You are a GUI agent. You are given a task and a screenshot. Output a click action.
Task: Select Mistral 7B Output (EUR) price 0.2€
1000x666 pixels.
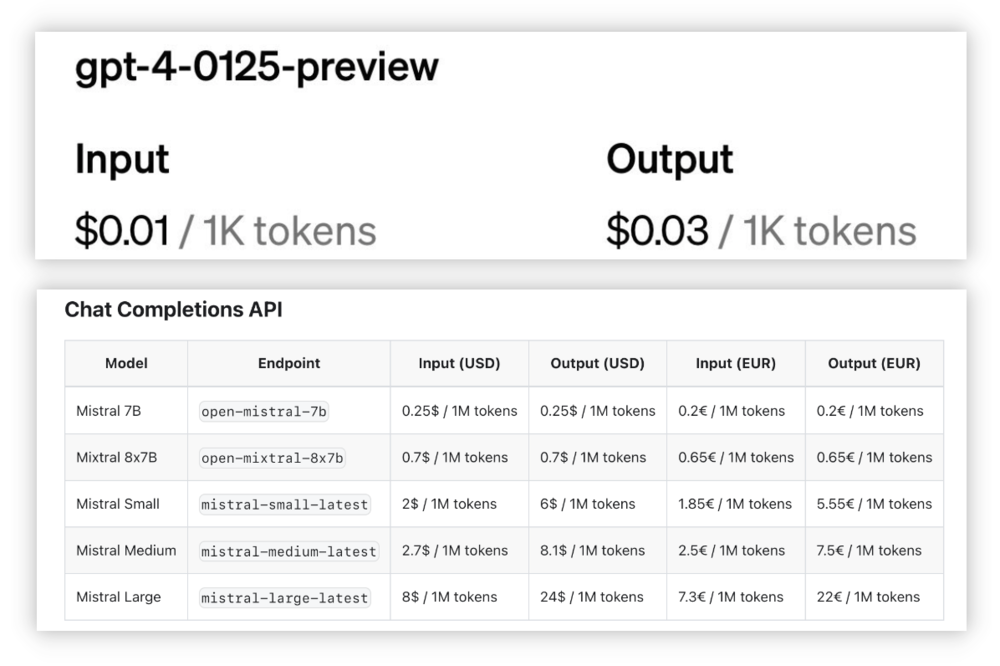point(870,411)
